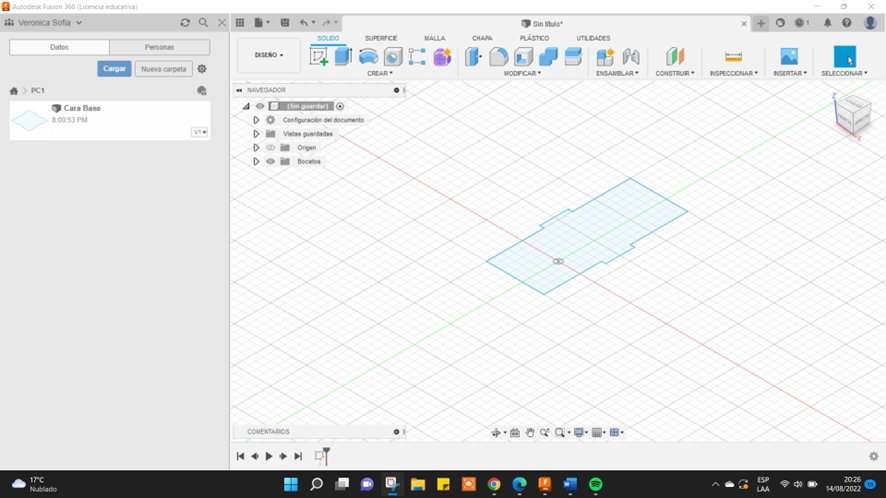Select the Rectangular Pattern tool
Viewport: 886px width, 498px height.
[x=417, y=57]
